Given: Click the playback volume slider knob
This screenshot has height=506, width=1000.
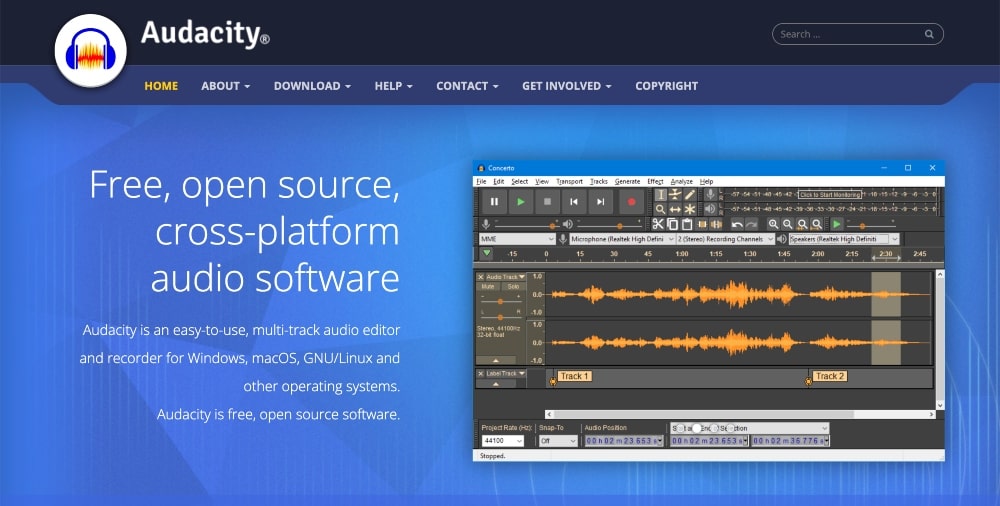Looking at the screenshot, I should pos(619,225).
